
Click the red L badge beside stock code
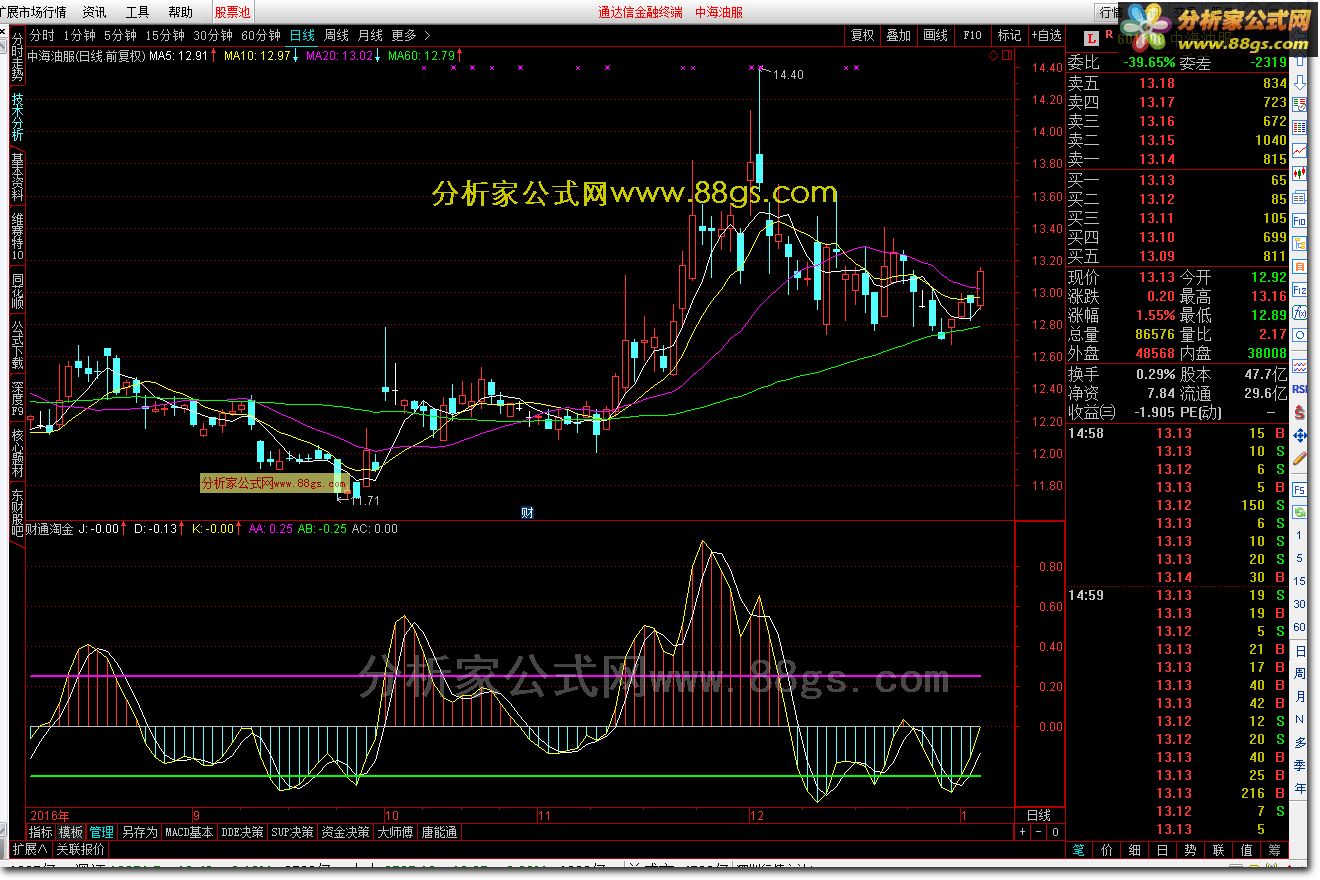1092,38
